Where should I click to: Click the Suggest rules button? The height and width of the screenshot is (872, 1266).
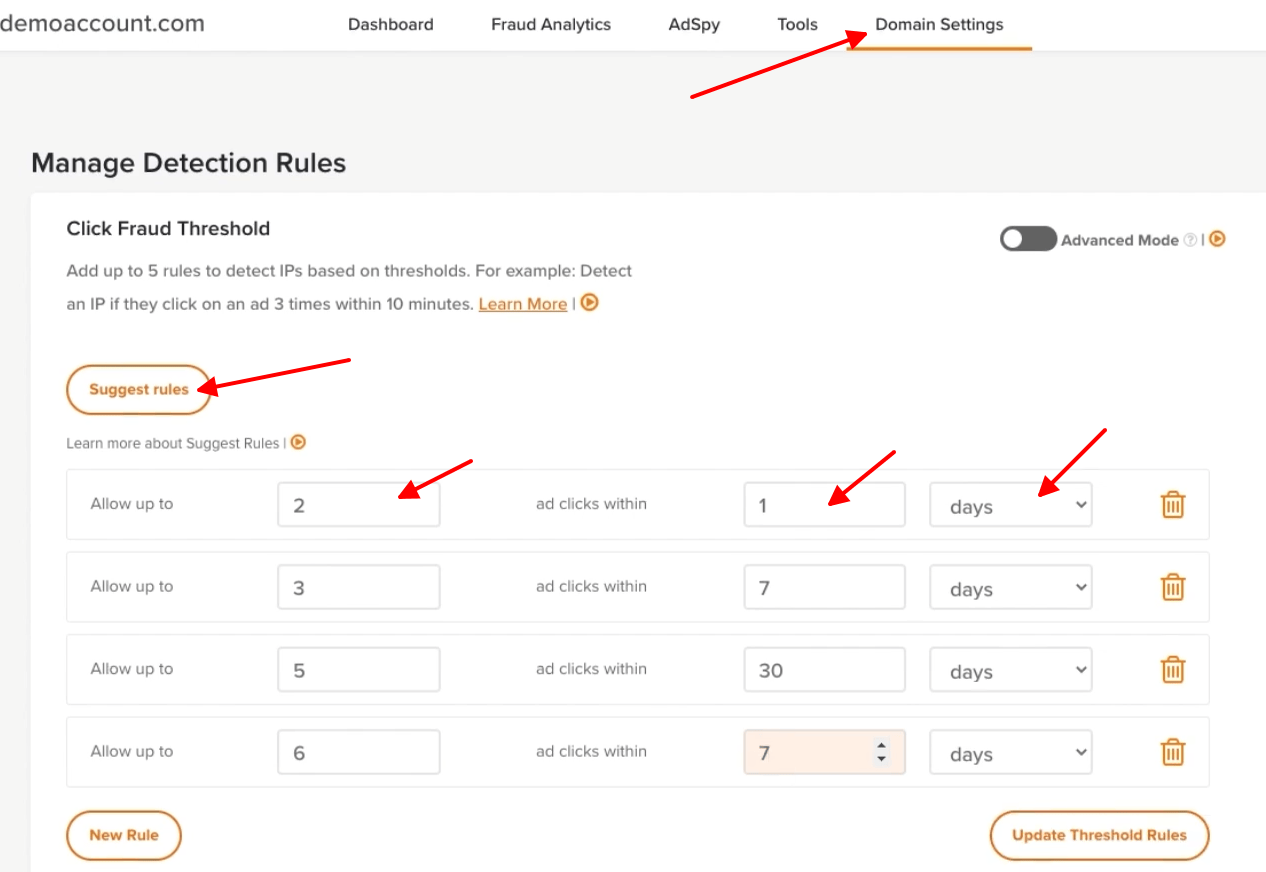coord(138,390)
